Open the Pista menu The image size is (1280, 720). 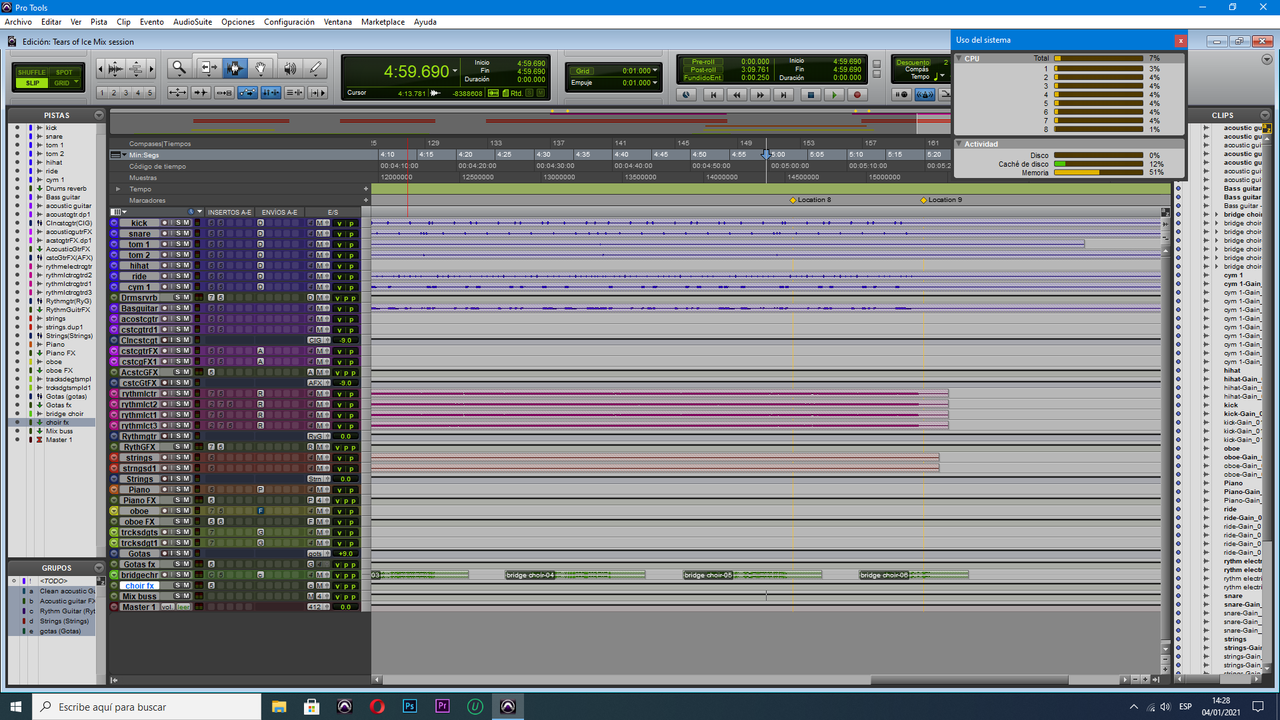pos(99,21)
